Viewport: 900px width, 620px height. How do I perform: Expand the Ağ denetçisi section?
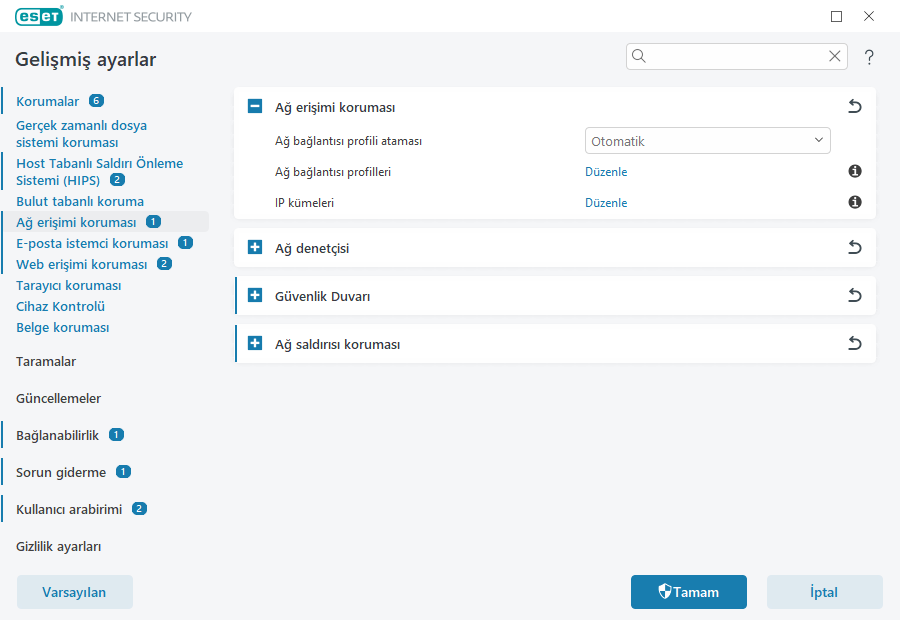point(255,247)
